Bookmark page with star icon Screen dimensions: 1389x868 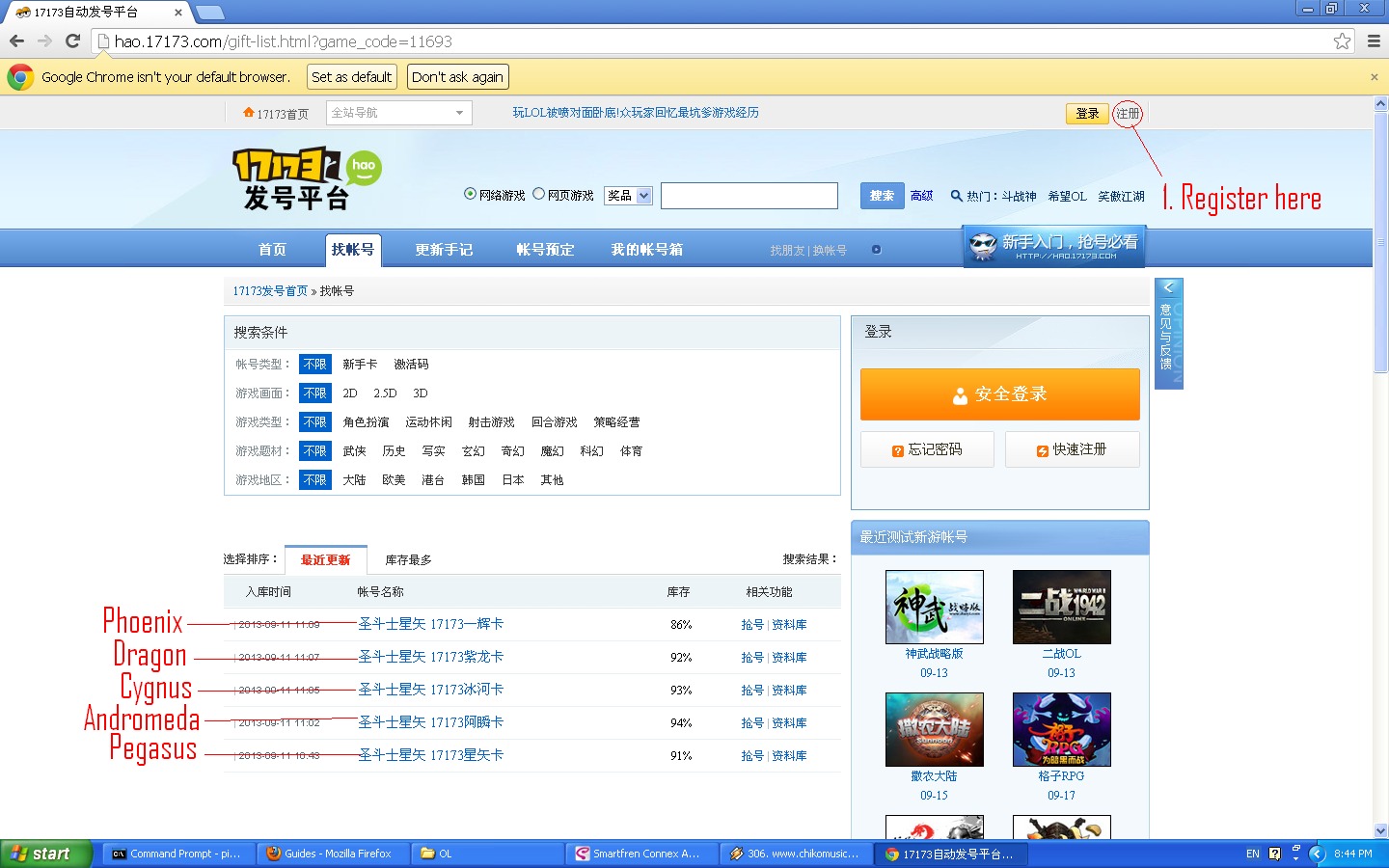coord(1342,41)
